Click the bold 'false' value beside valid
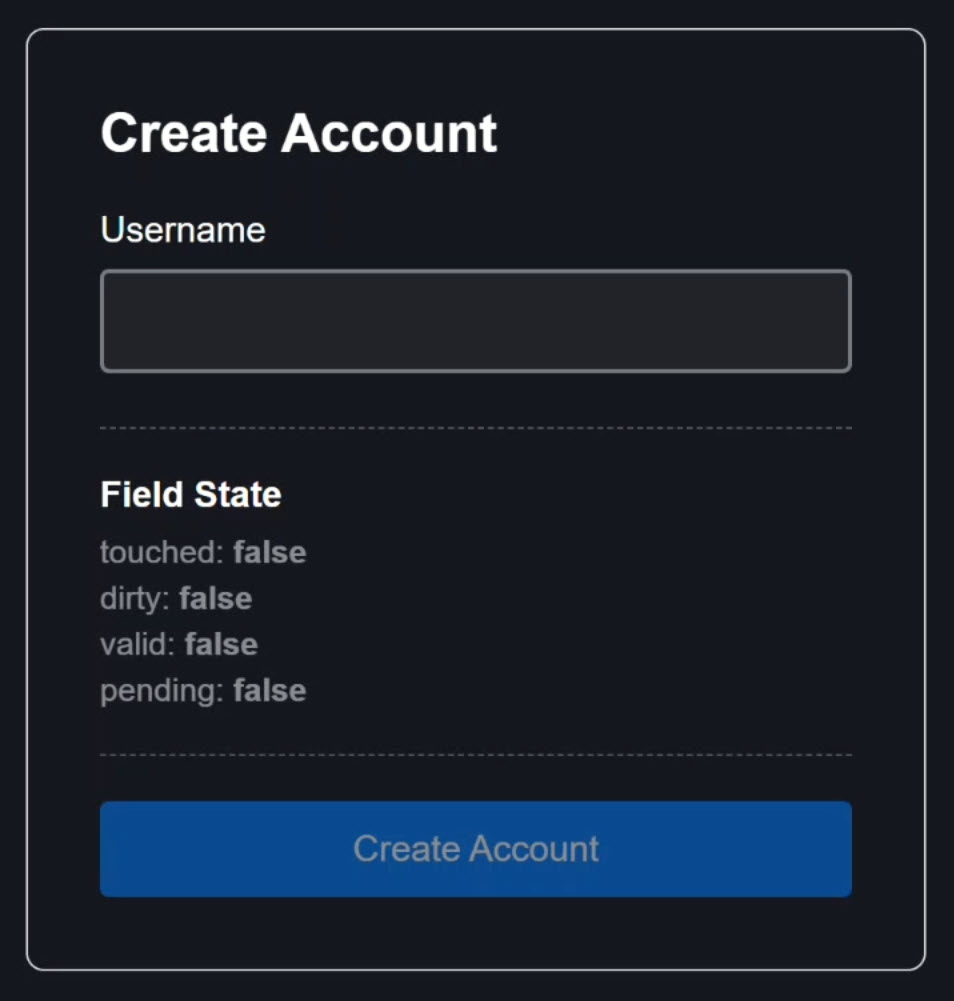Image resolution: width=954 pixels, height=1001 pixels. (x=221, y=643)
